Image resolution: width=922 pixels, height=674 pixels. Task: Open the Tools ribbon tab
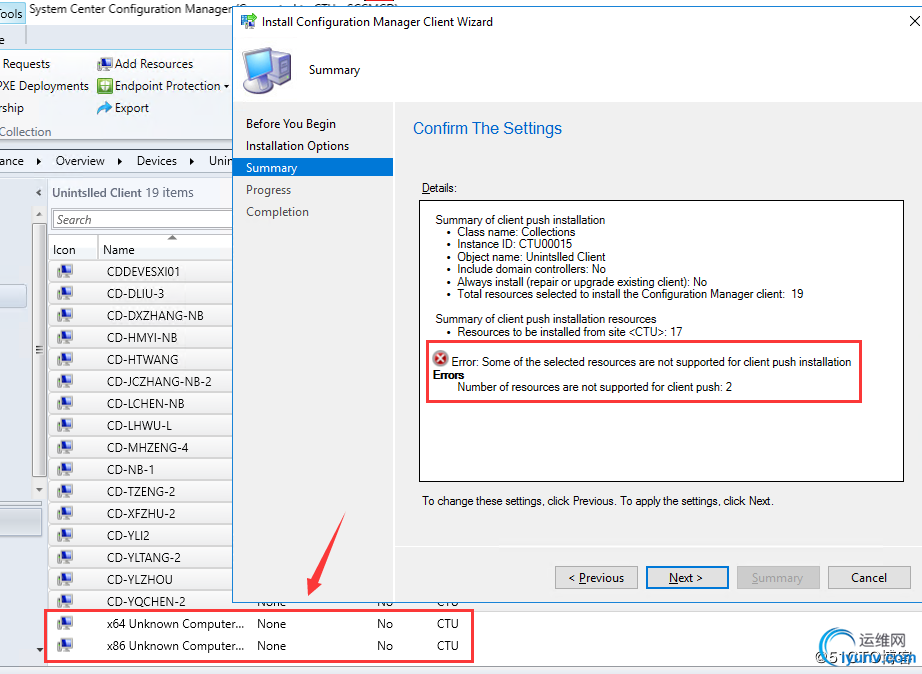[x=11, y=13]
